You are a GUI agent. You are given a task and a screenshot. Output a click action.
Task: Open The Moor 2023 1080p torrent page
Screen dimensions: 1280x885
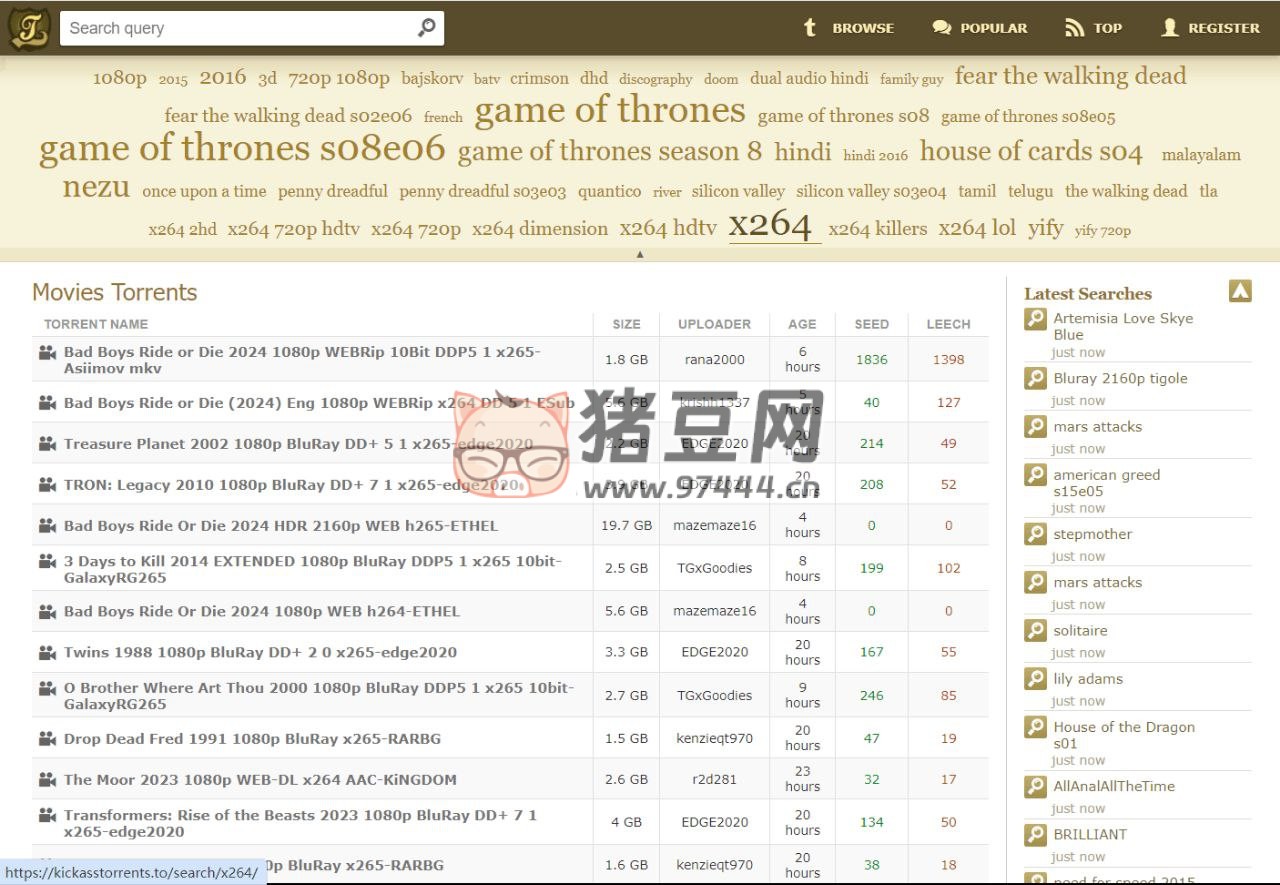tap(260, 779)
